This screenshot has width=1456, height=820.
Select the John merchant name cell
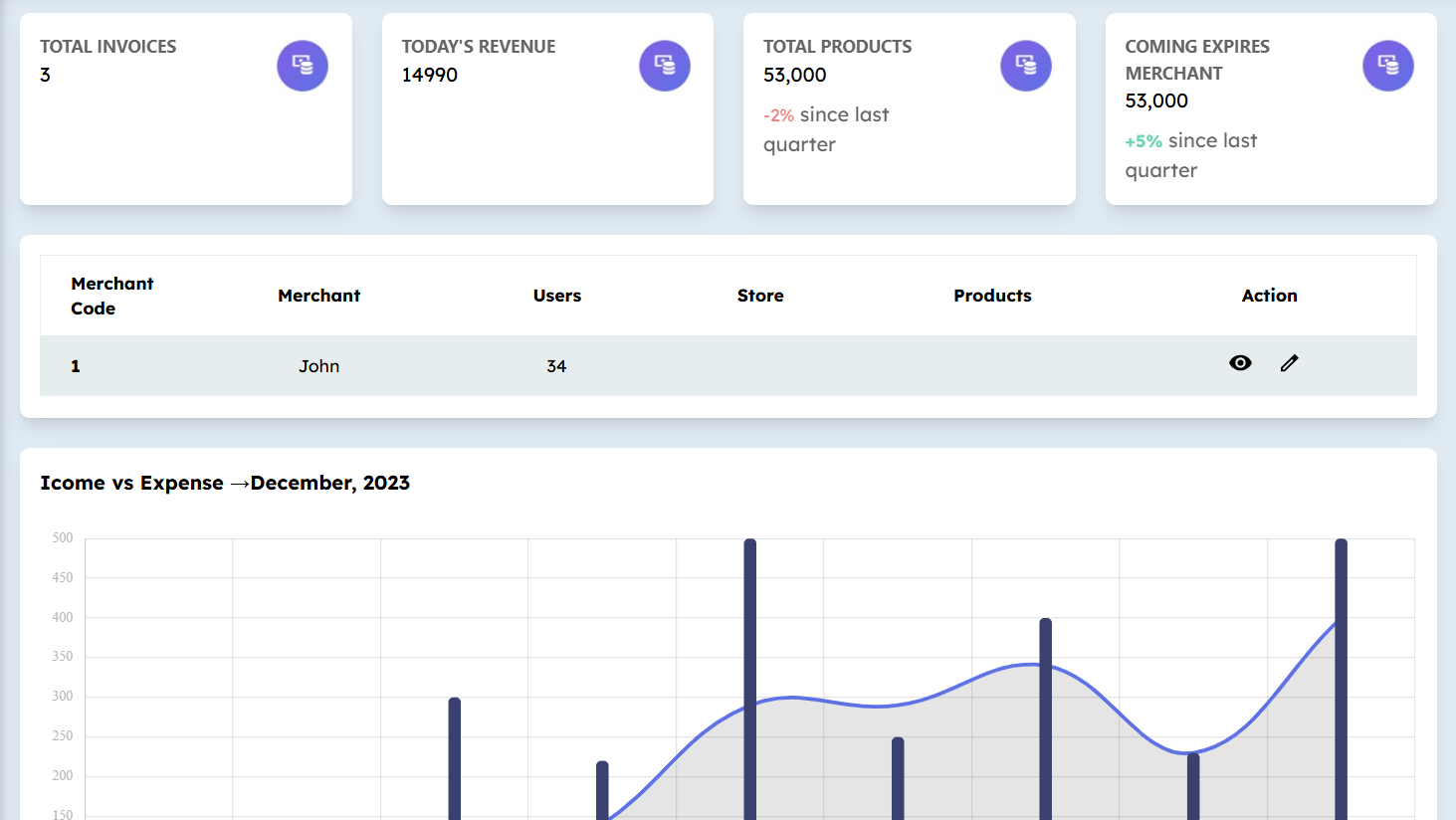tap(318, 366)
